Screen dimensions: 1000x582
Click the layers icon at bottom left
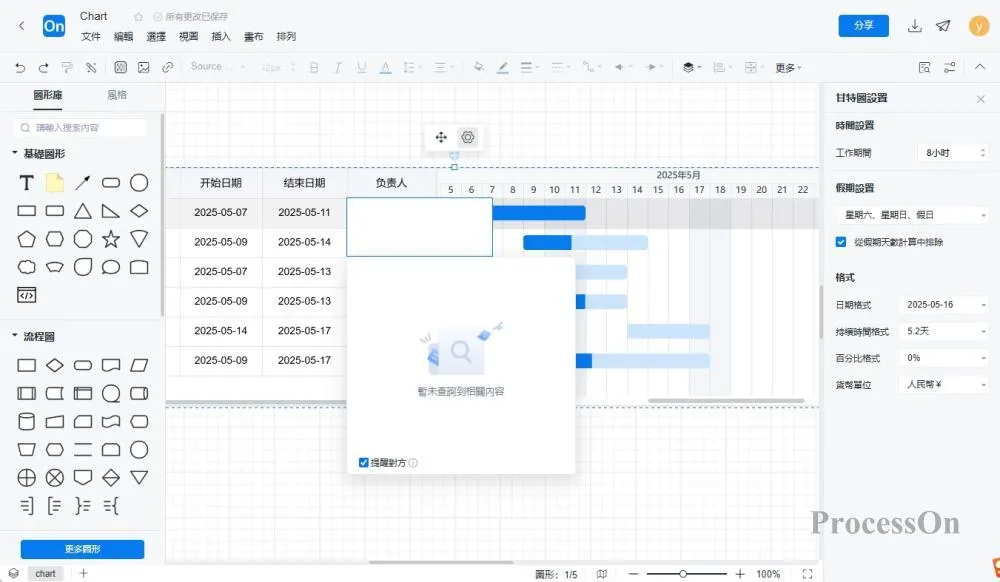coord(13,573)
